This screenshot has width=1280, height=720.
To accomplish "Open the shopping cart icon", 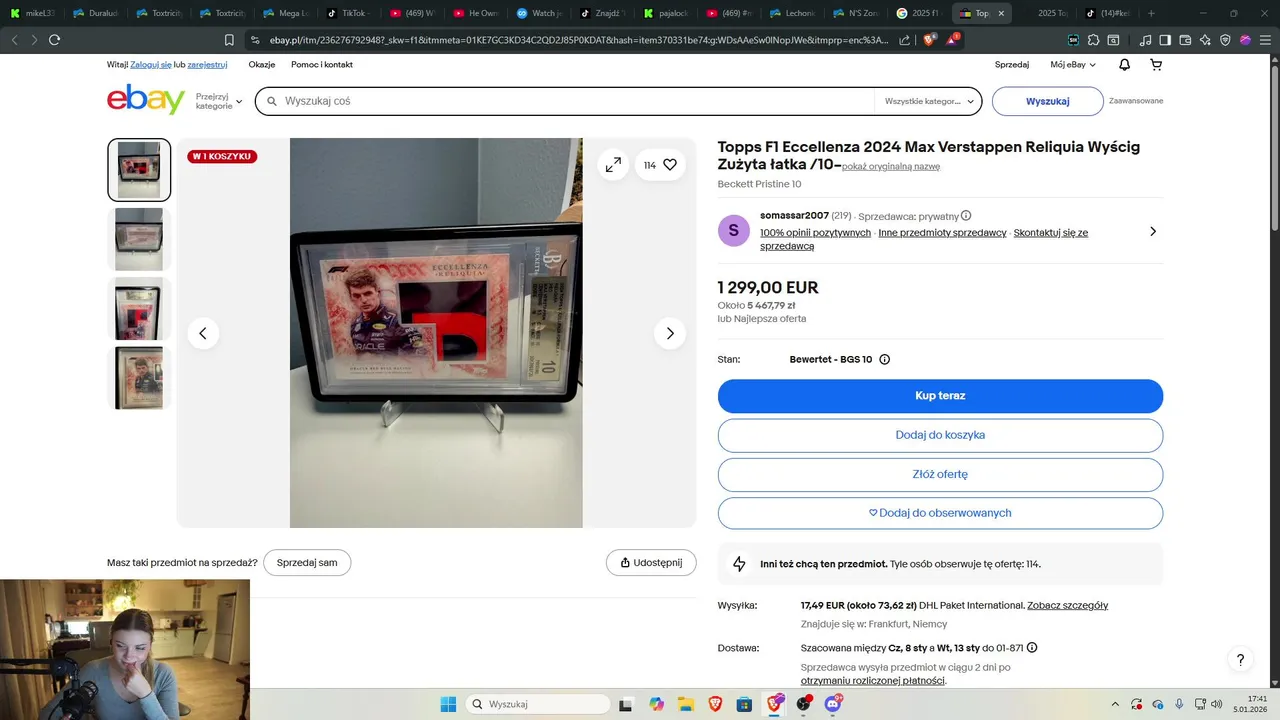I will tap(1156, 64).
